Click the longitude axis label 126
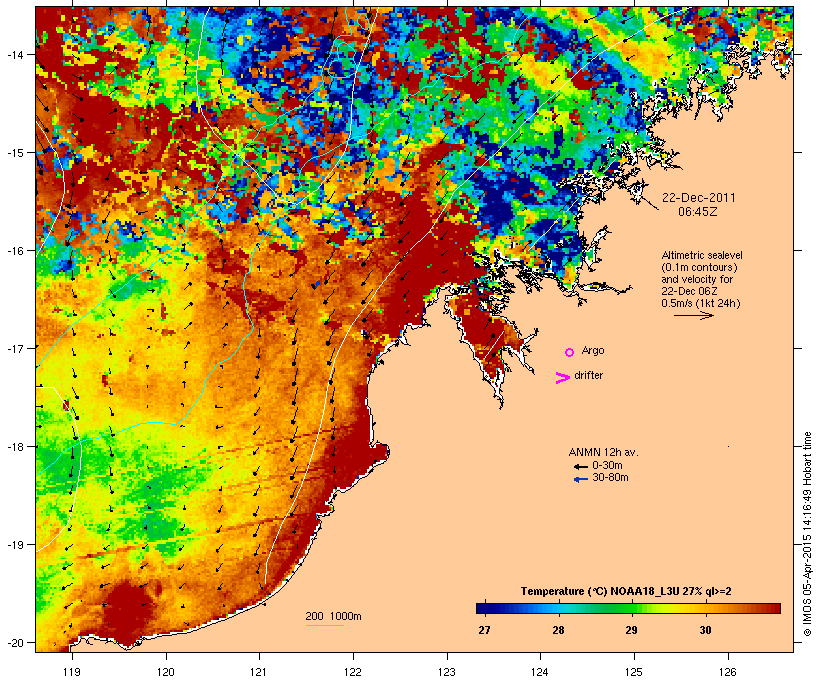The width and height of the screenshot is (820, 680). click(x=728, y=672)
